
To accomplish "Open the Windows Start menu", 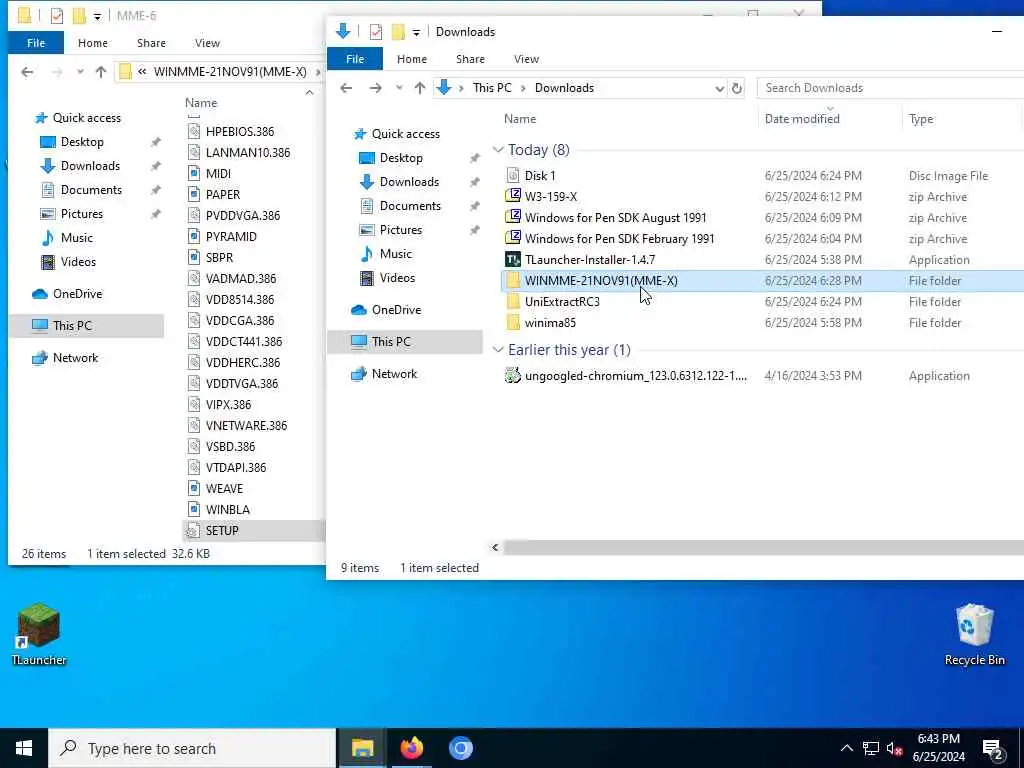I will [x=24, y=748].
